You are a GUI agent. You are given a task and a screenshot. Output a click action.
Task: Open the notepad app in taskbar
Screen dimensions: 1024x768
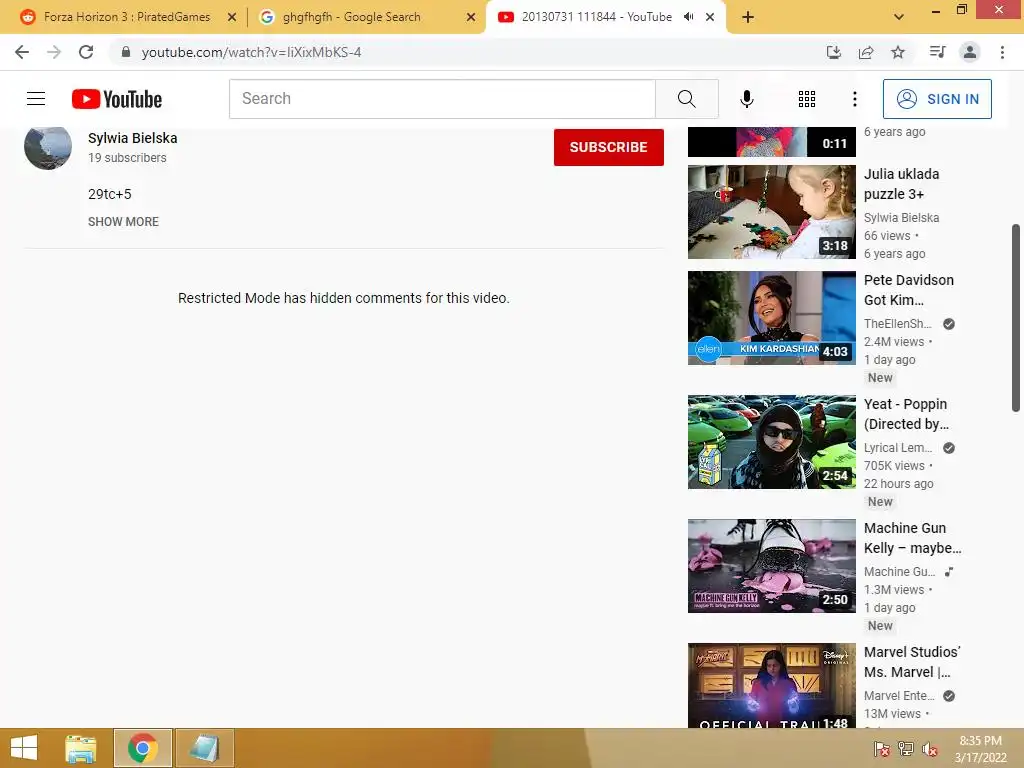204,748
